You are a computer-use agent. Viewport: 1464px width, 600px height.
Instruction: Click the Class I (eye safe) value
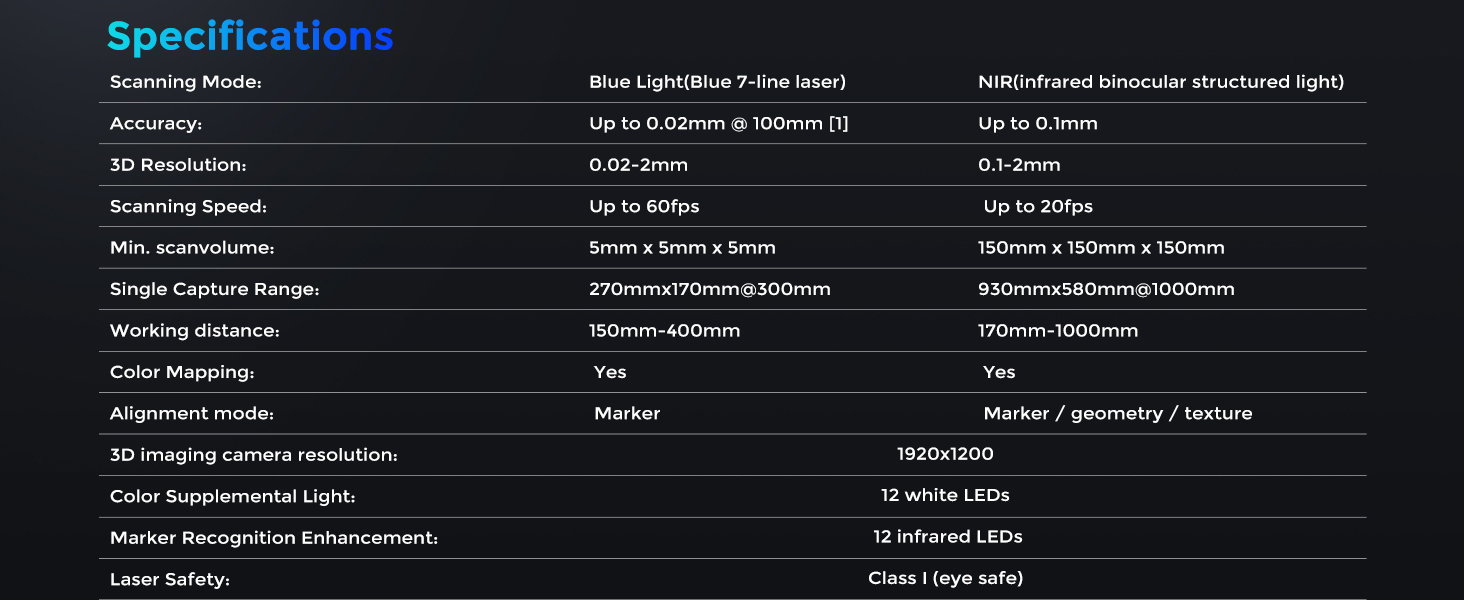coord(945,578)
